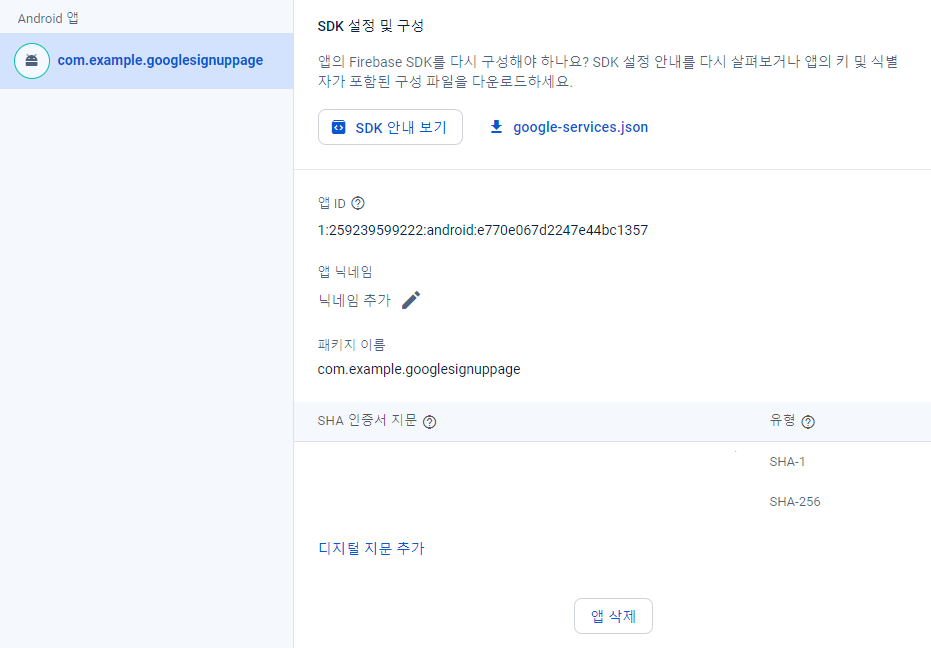Screen dimensions: 931x648
Task: Click the SHA-256 row type label
Action: pyautogui.click(x=794, y=501)
